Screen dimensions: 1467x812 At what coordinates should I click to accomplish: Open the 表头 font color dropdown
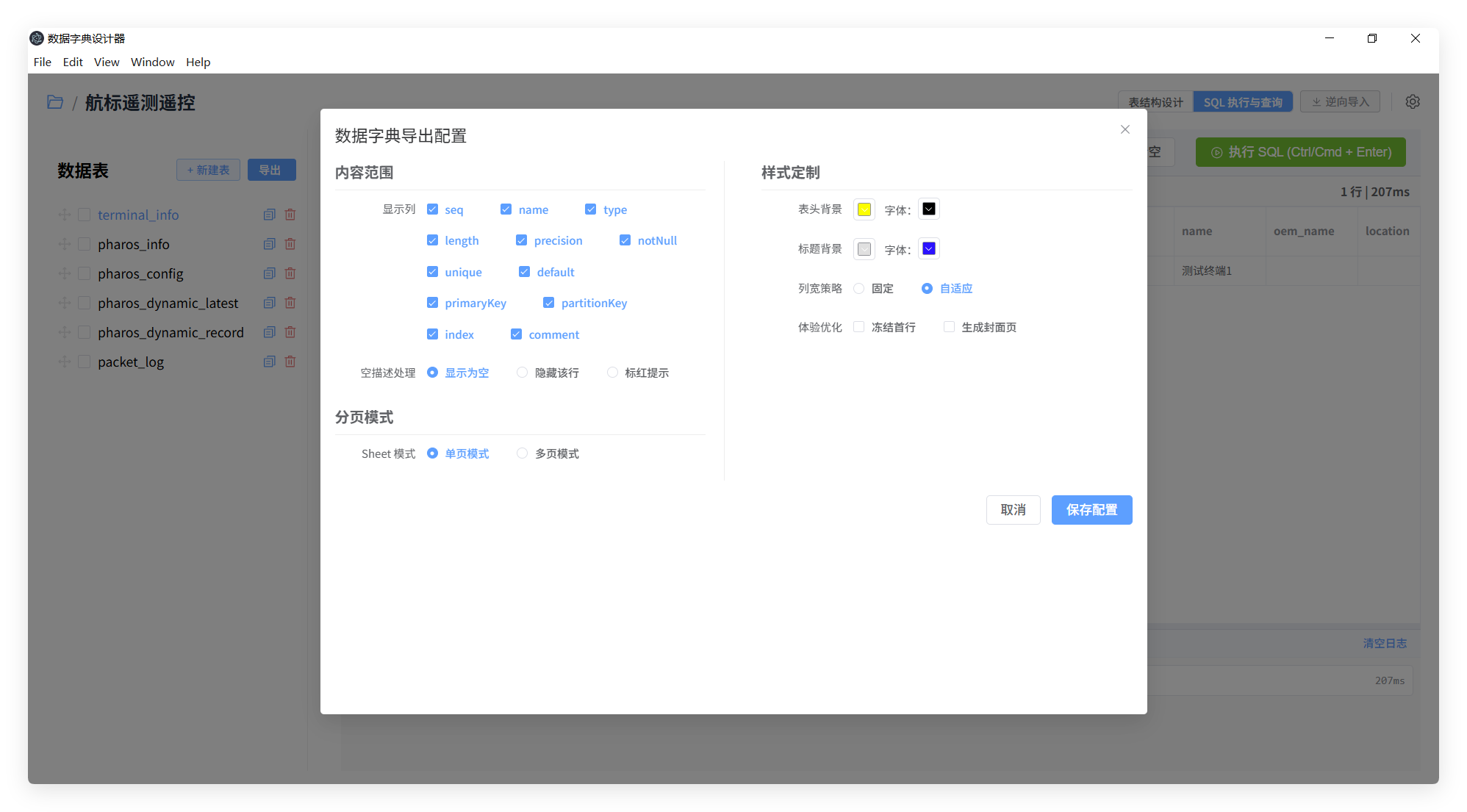929,209
